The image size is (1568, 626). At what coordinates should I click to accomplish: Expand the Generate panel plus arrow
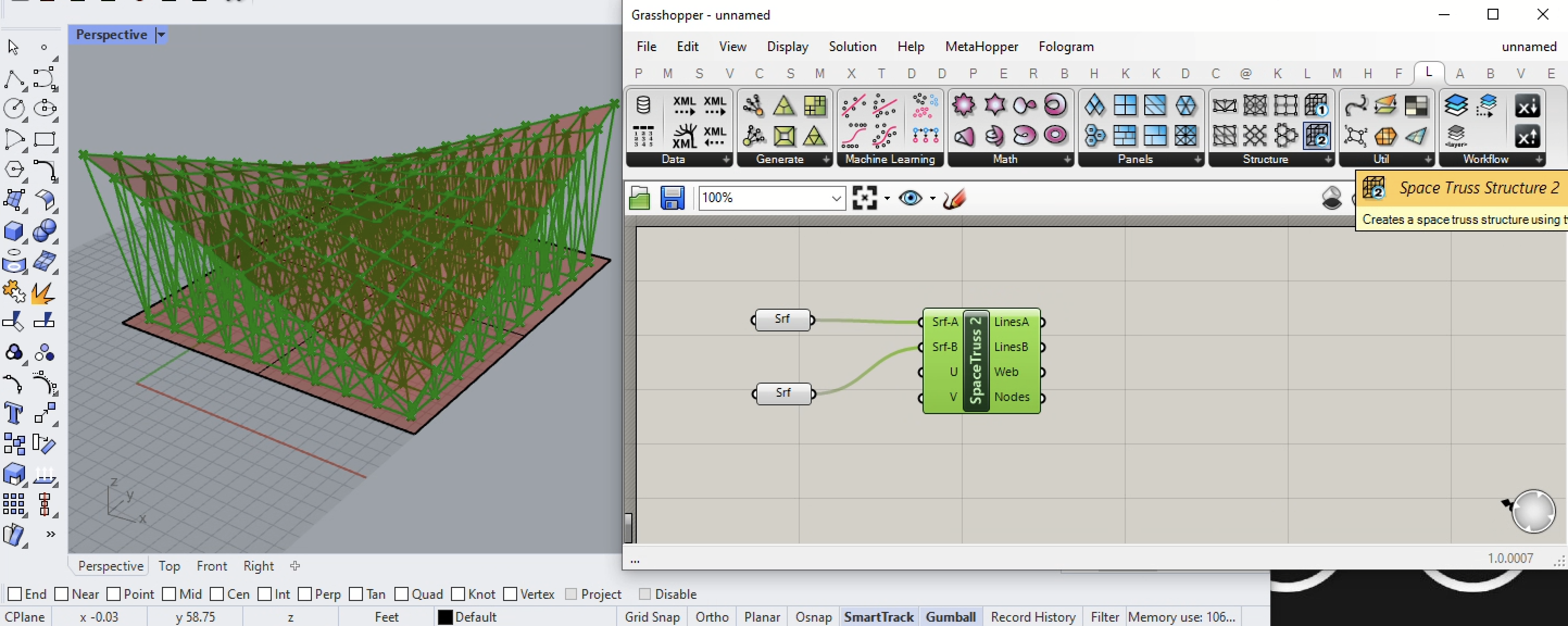point(826,160)
